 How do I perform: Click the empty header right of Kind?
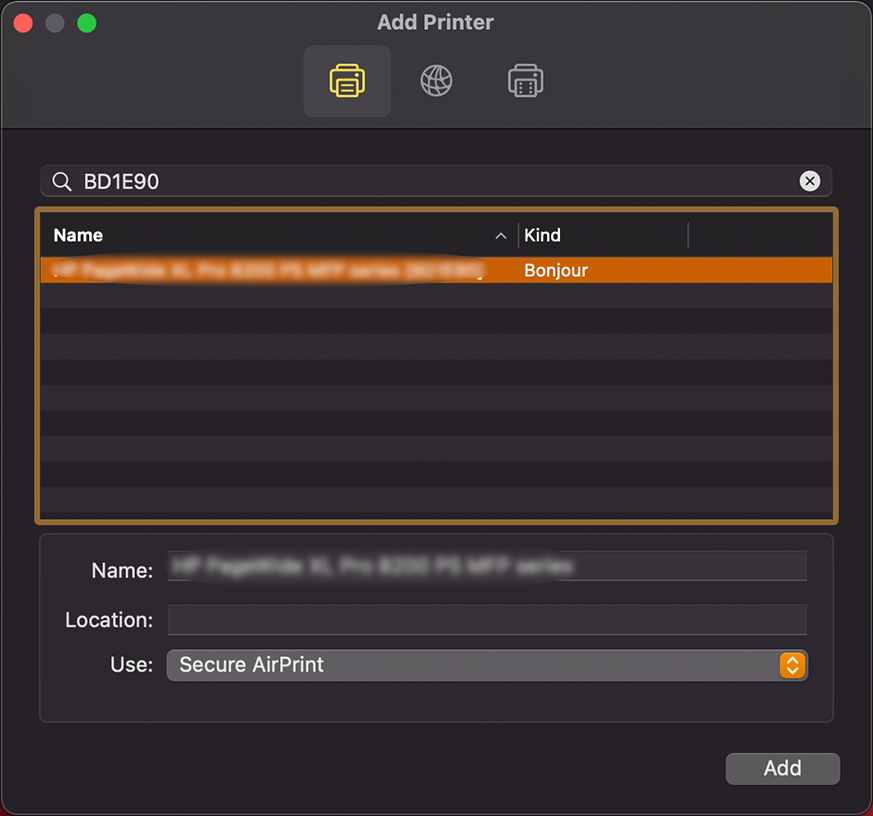(760, 236)
